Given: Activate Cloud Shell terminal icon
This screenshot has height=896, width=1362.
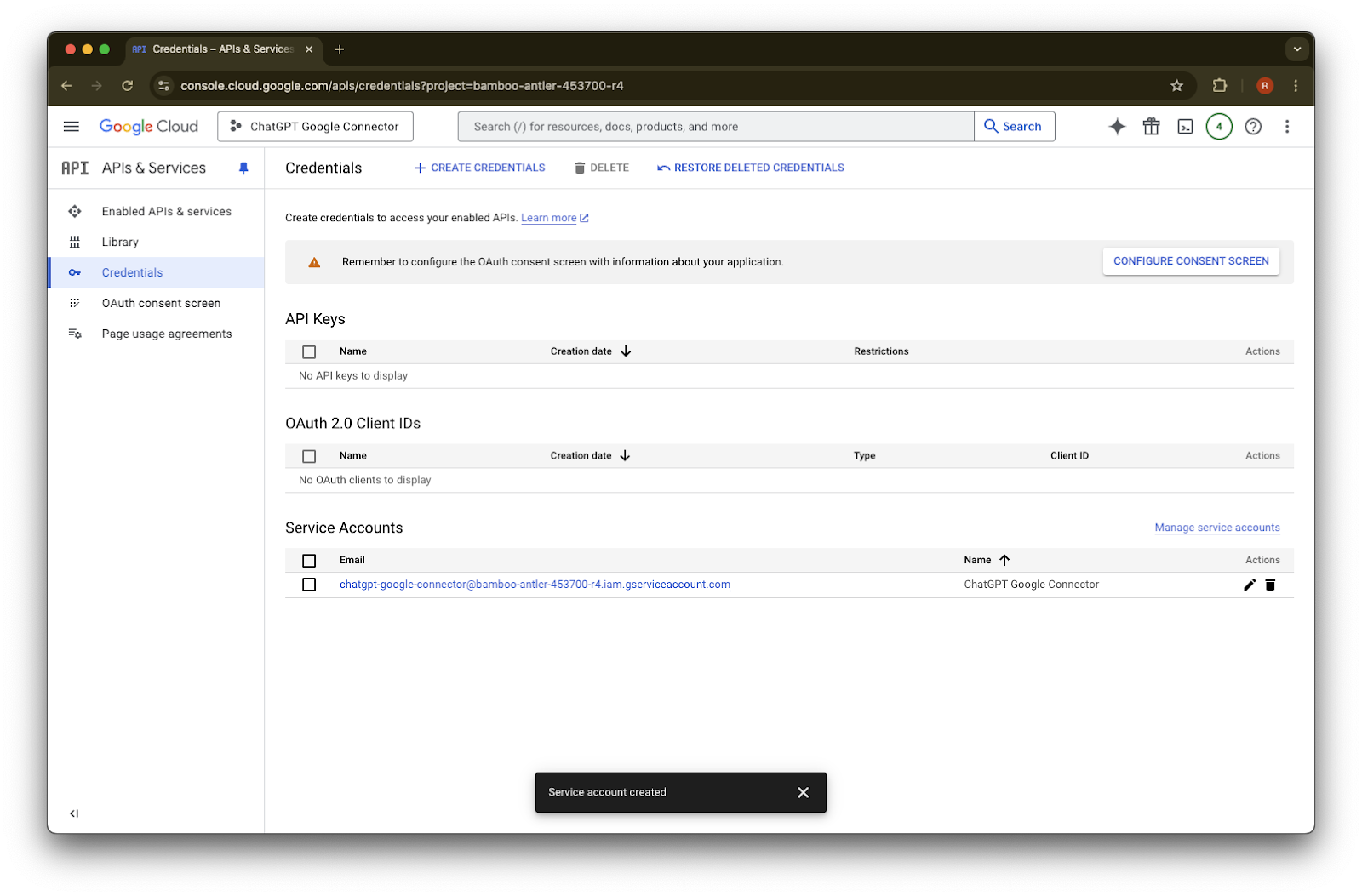Looking at the screenshot, I should click(x=1185, y=127).
